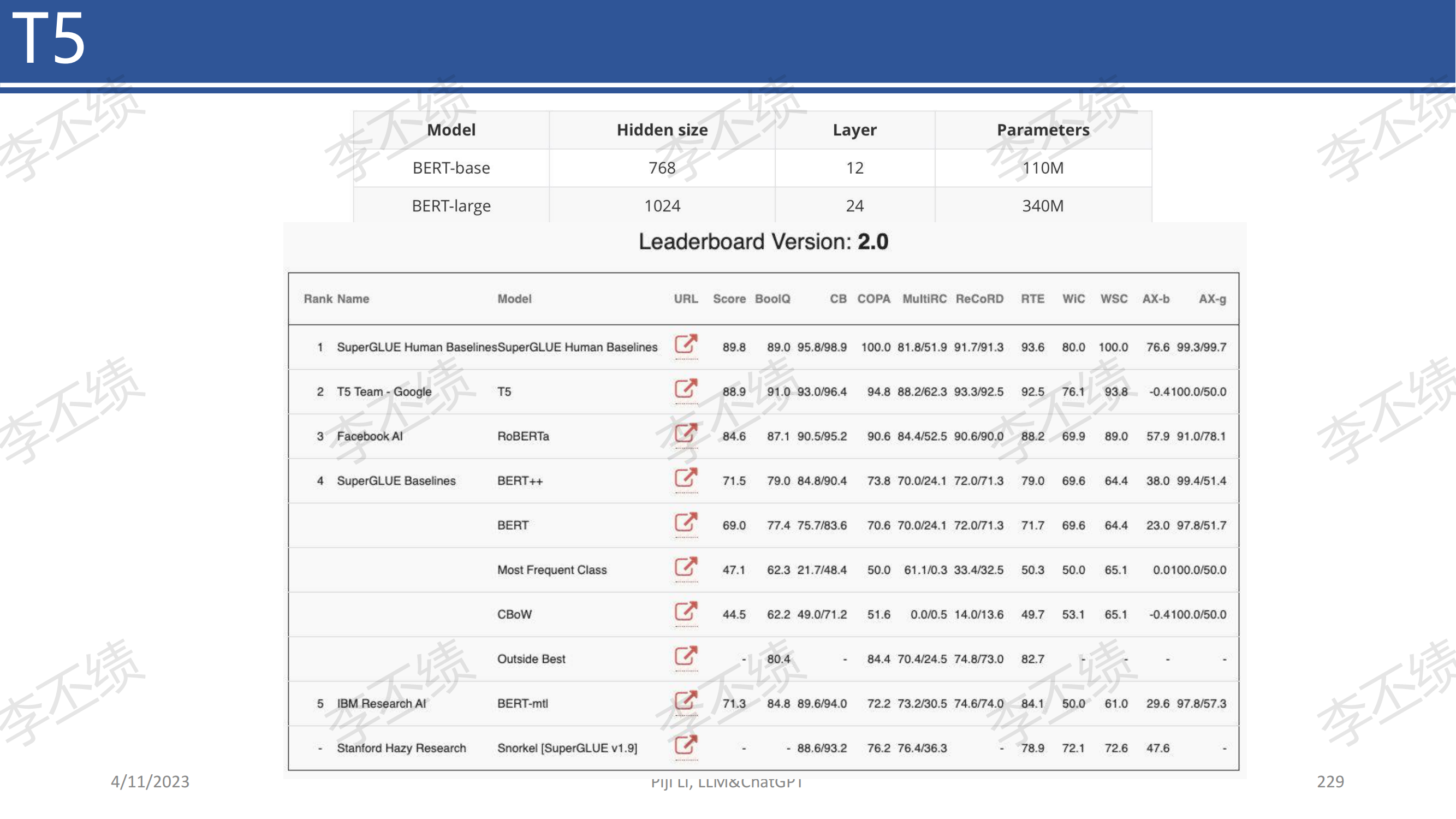Click the Rank column header
The image size is (1456, 819).
click(318, 299)
